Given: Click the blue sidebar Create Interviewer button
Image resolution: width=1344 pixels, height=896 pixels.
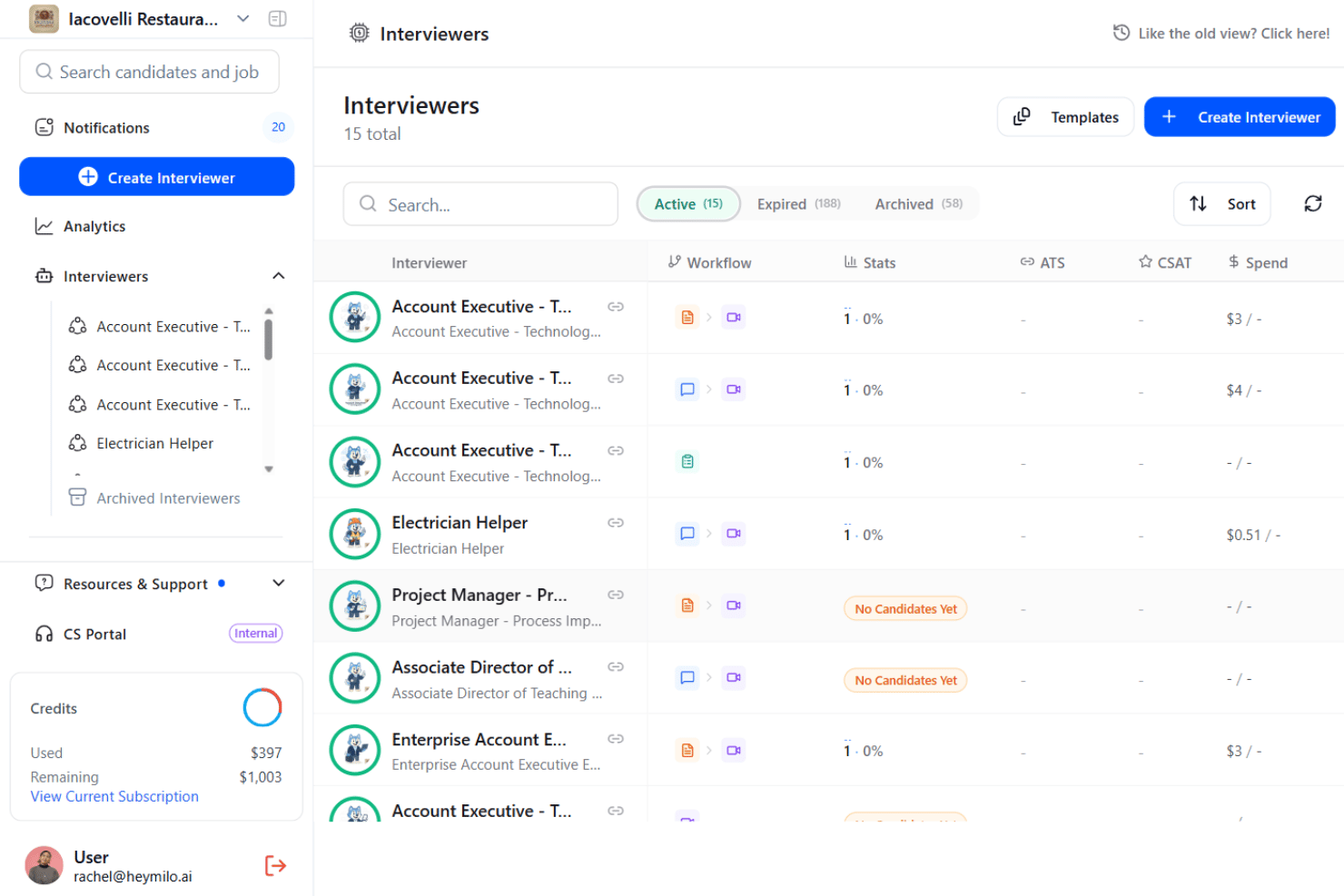Looking at the screenshot, I should [x=156, y=177].
